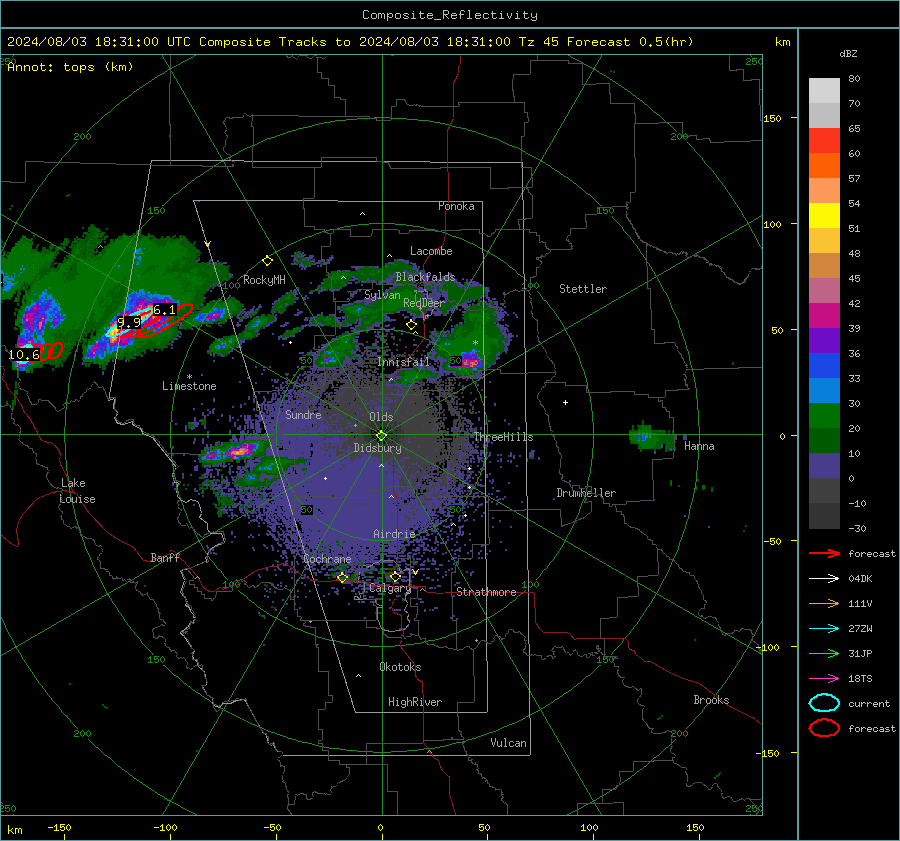The image size is (900, 841).
Task: Click the small green echo near Hanna
Action: pos(652,437)
